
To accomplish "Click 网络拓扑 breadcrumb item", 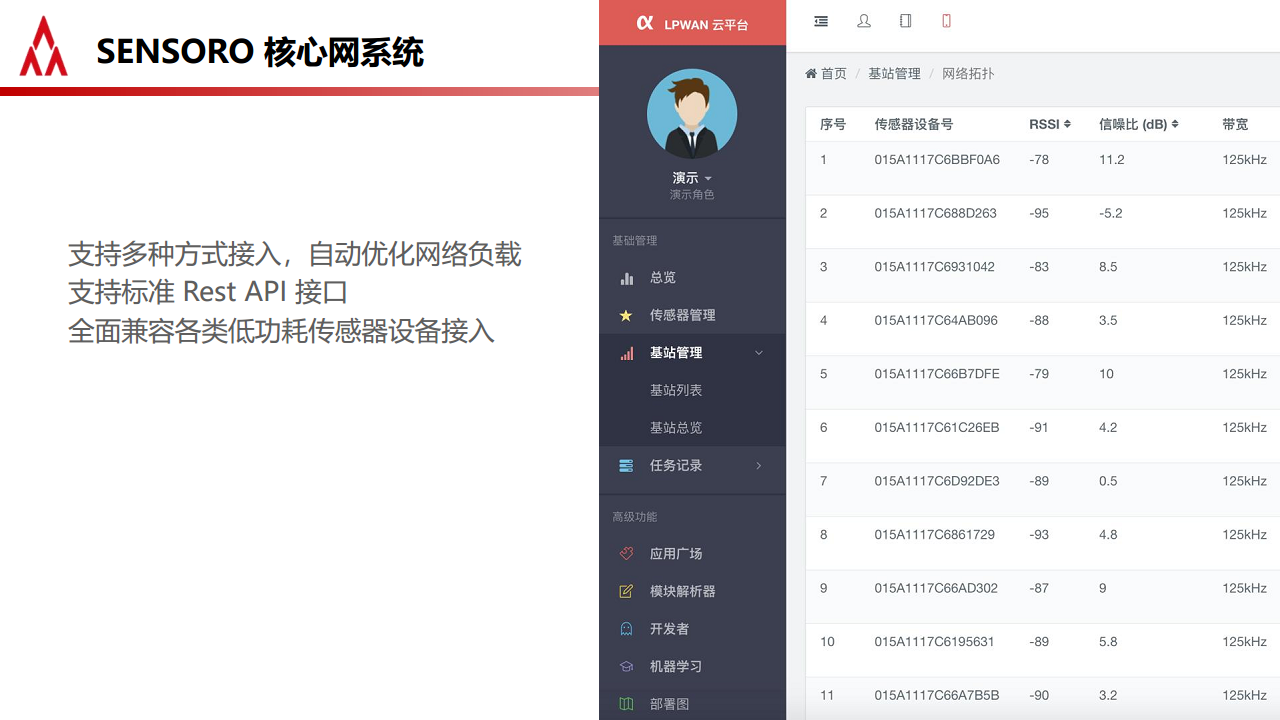I will point(968,74).
